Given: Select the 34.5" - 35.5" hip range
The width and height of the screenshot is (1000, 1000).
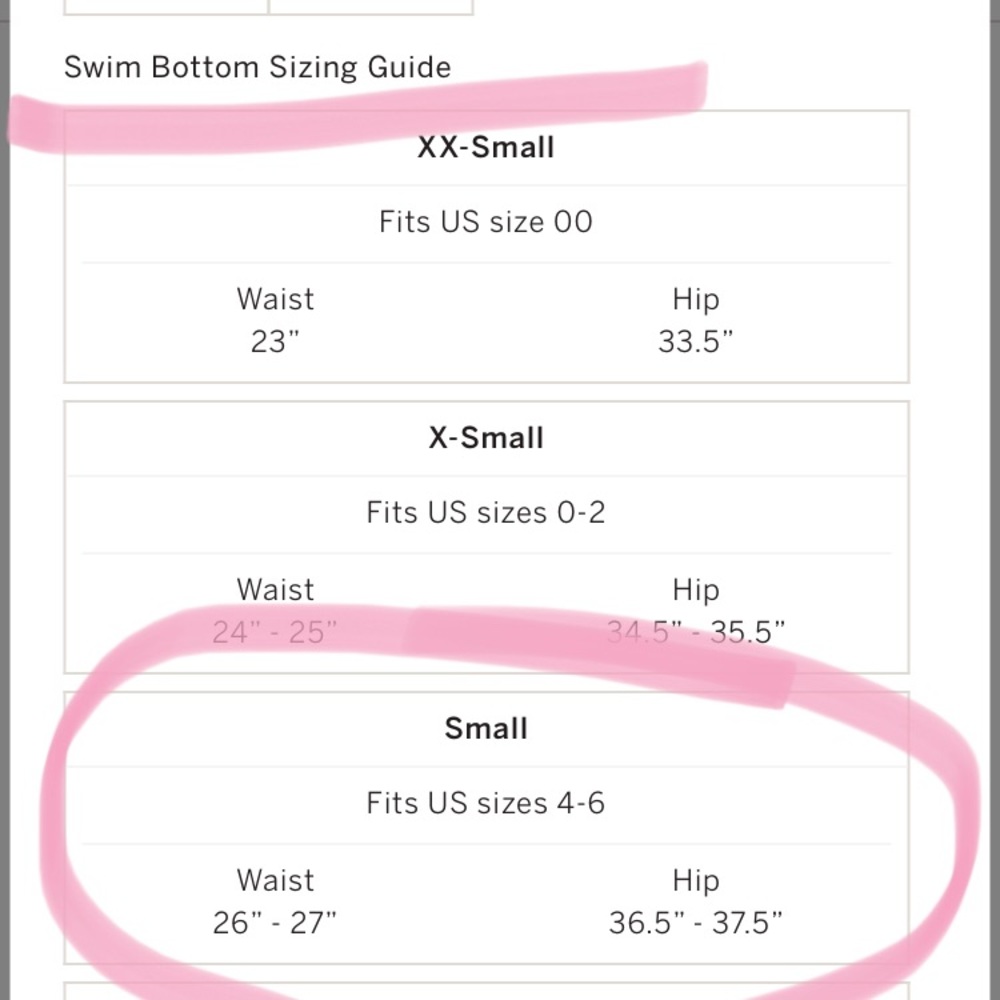Looking at the screenshot, I should 696,632.
